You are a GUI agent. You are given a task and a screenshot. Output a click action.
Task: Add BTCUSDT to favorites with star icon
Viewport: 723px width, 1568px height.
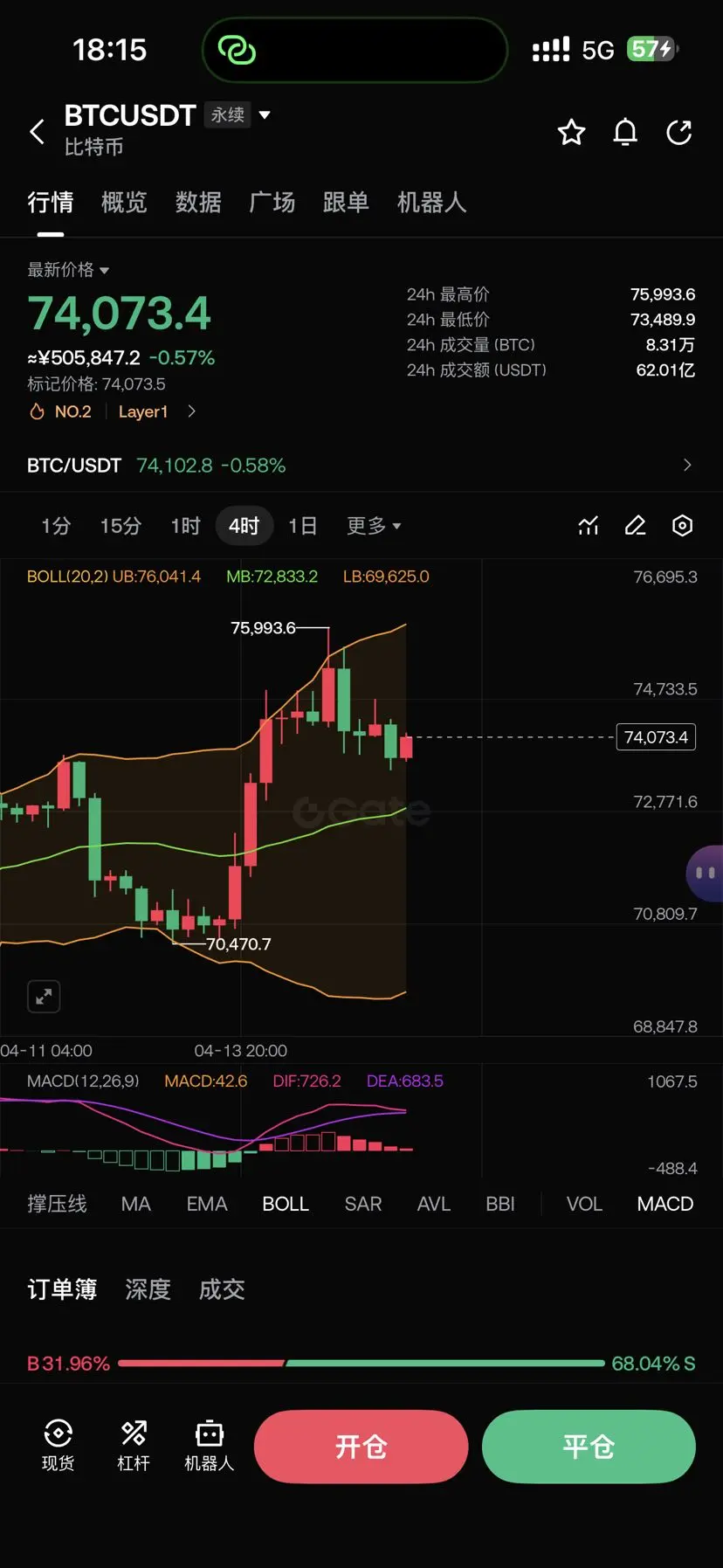(x=571, y=132)
